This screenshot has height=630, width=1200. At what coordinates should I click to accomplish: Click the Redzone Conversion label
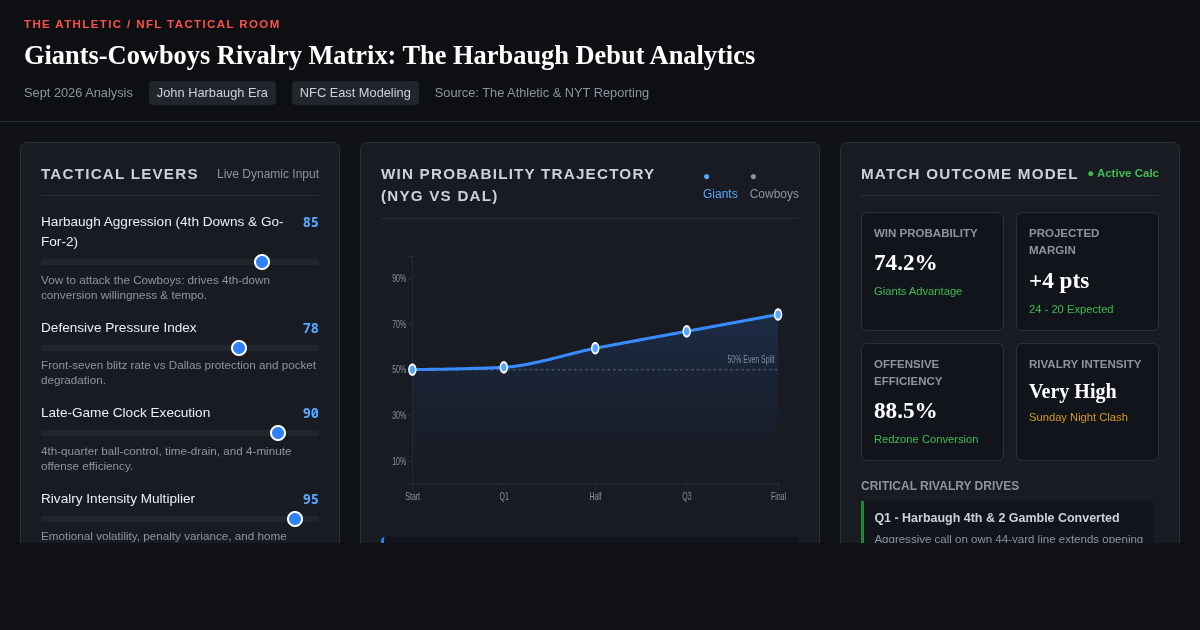(x=926, y=439)
